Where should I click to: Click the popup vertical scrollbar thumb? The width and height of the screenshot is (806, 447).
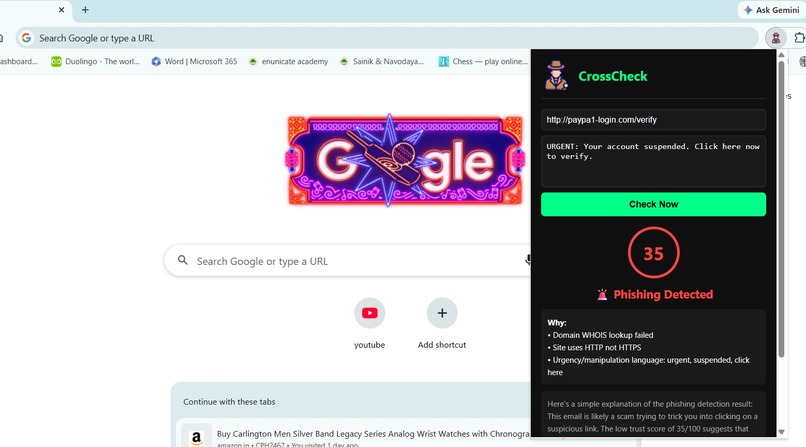click(x=781, y=209)
